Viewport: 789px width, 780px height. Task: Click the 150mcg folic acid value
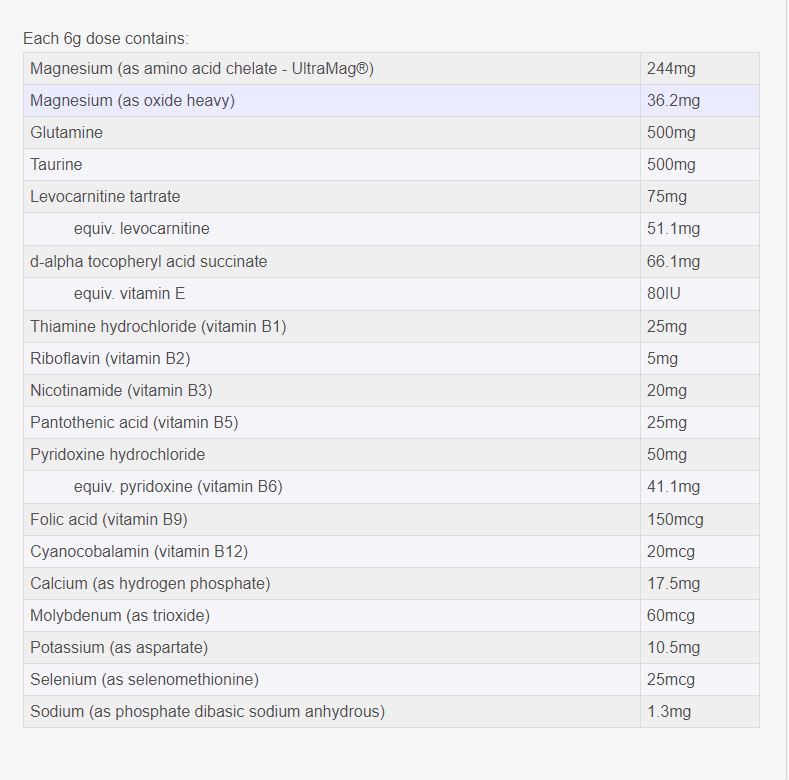(x=675, y=520)
